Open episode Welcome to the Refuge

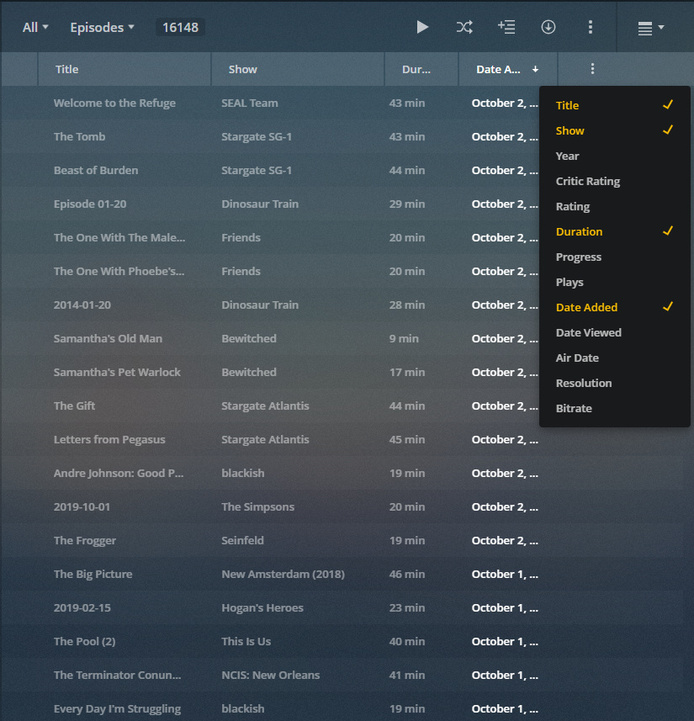115,103
